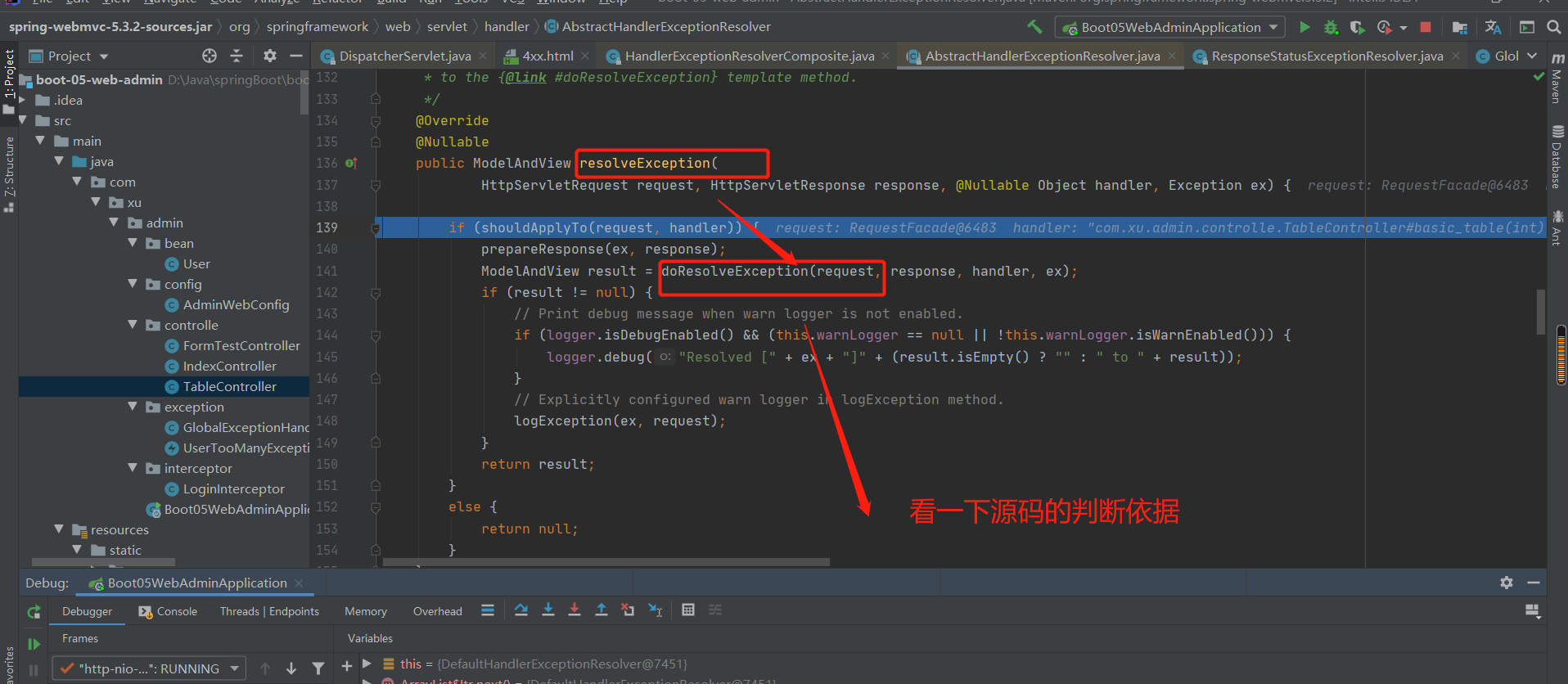The width and height of the screenshot is (1568, 684).
Task: Click locate/select opened file target icon
Action: click(210, 56)
